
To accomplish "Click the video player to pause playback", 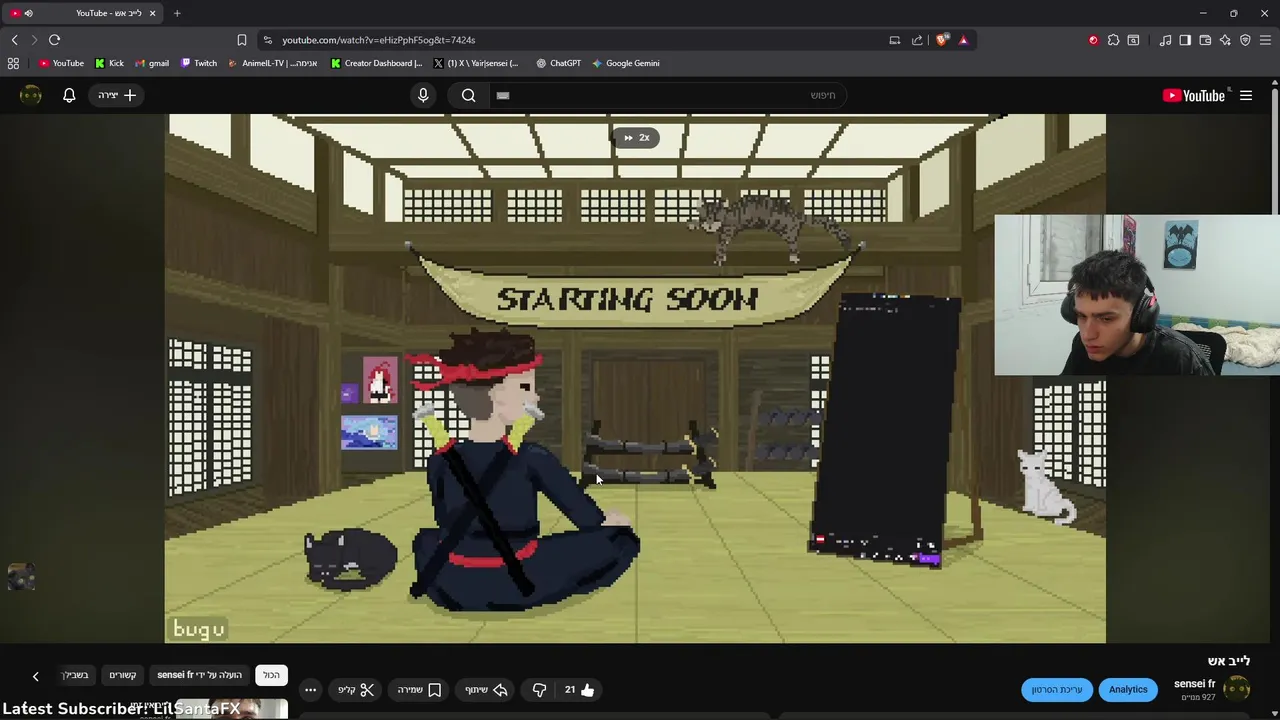I will pos(635,378).
